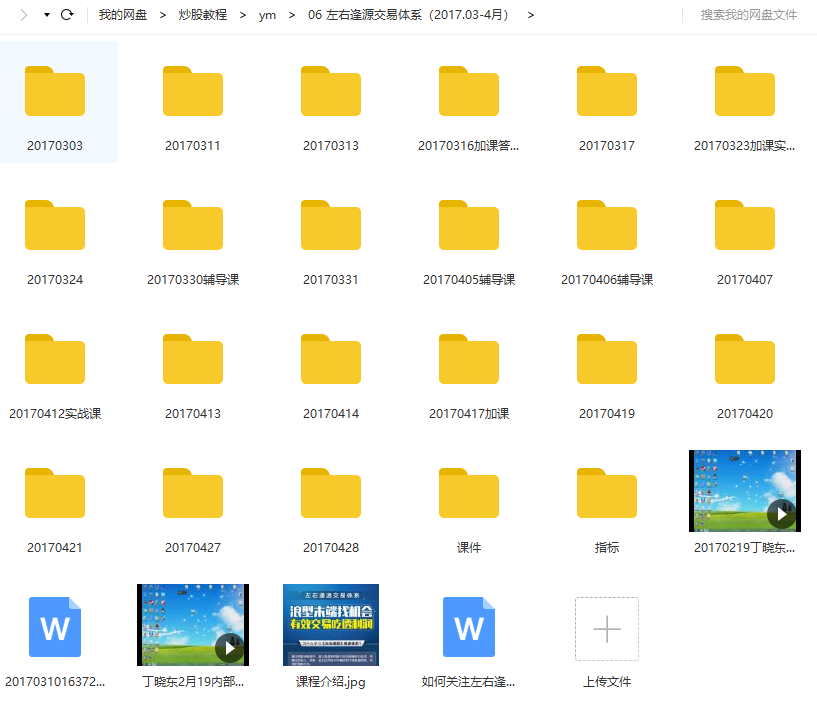Screen dimensions: 817x706
Task: Go to 我的网盘 in the breadcrumb
Action: coord(124,15)
